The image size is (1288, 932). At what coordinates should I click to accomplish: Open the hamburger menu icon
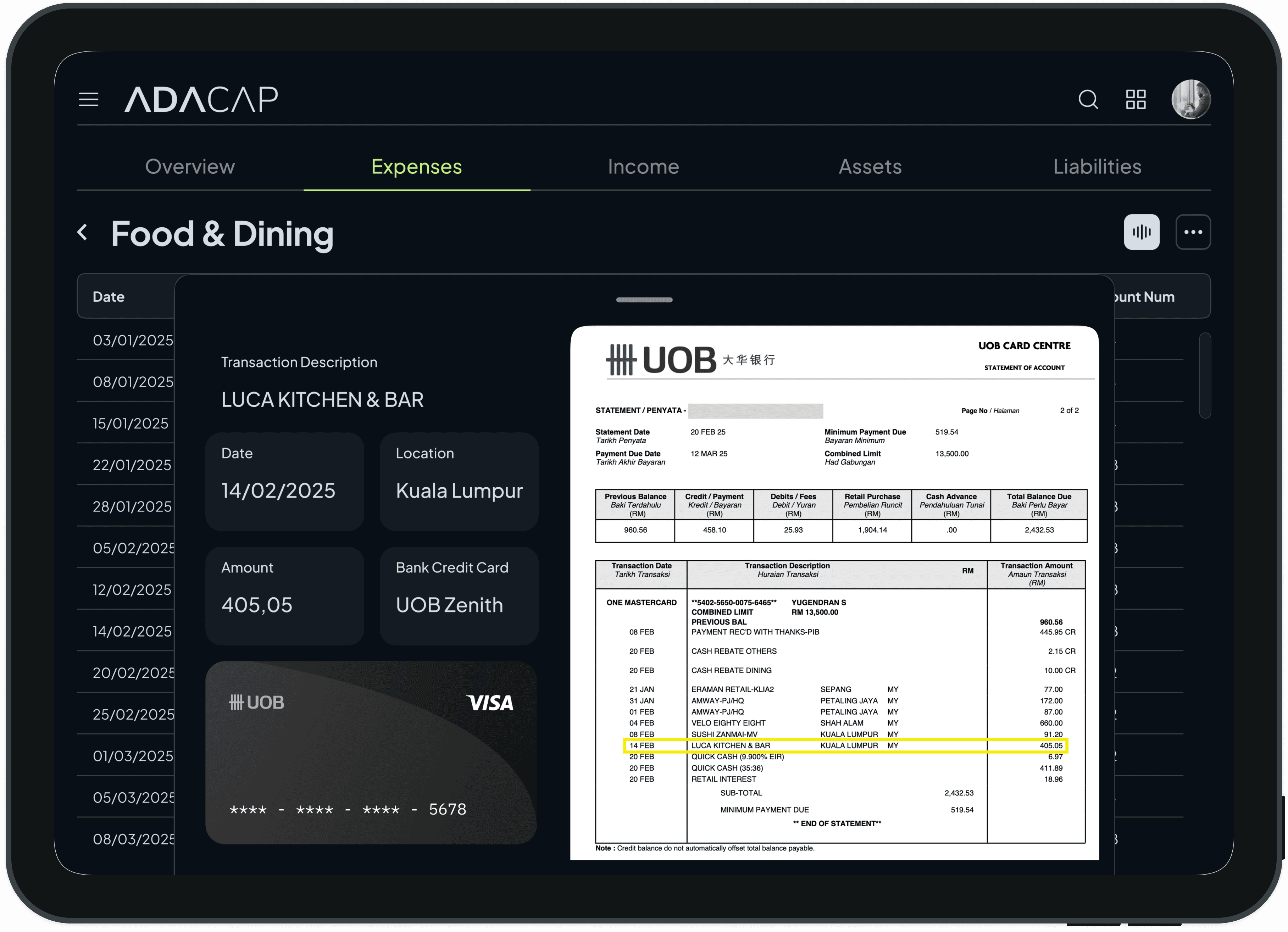click(89, 99)
